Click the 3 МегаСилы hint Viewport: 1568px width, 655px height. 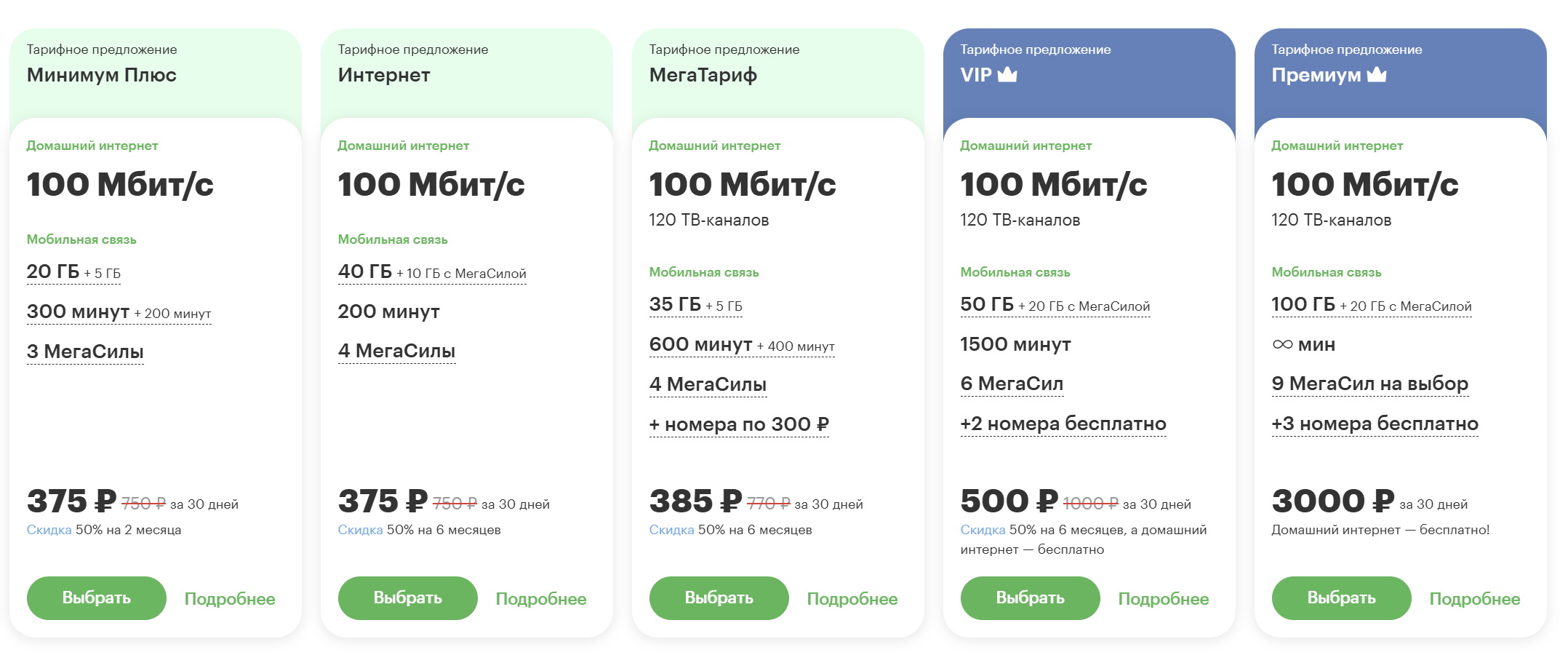(x=85, y=352)
